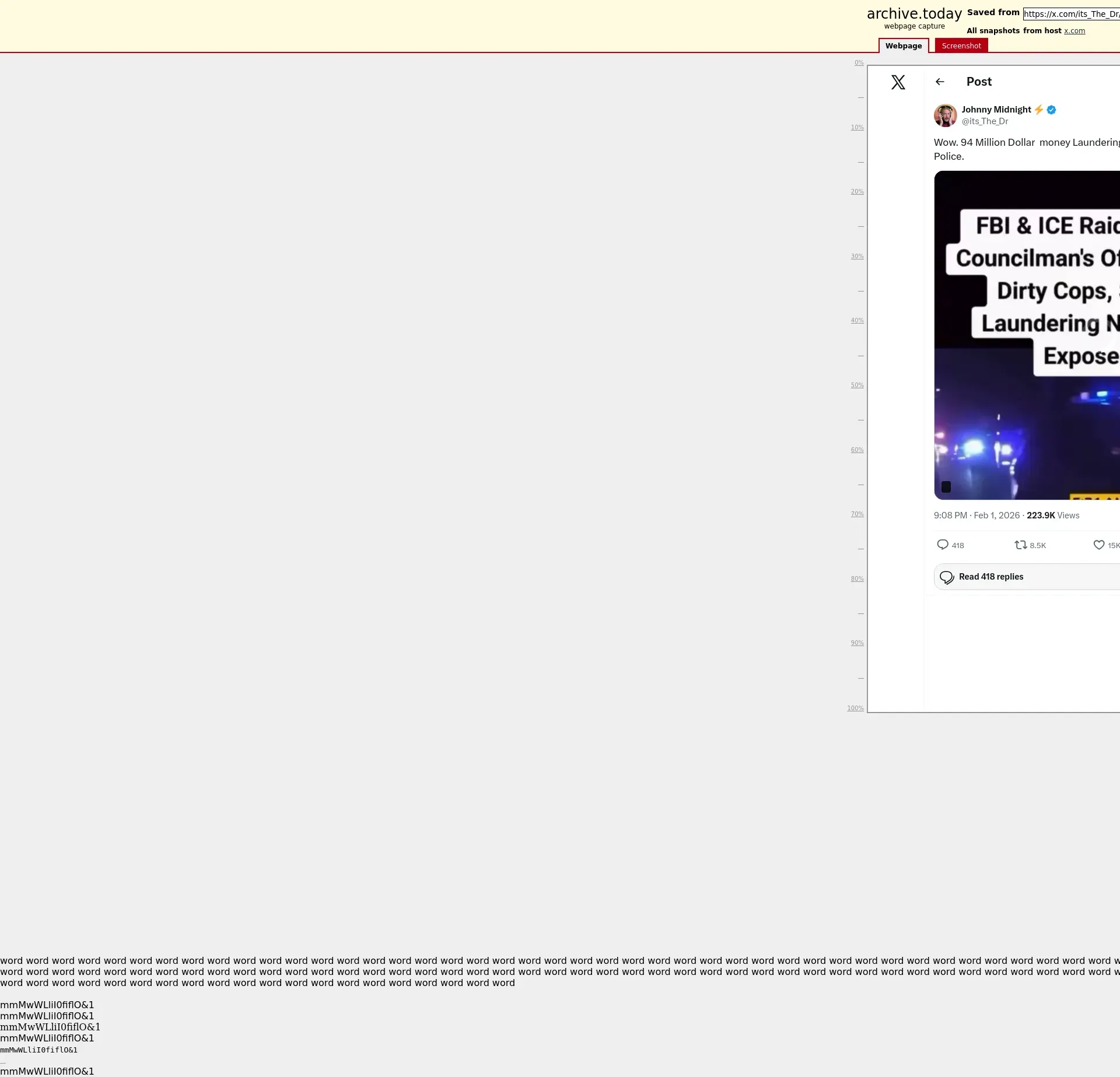Jump to the 10% page marker
Viewport: 1120px width, 1077px height.
coord(856,128)
